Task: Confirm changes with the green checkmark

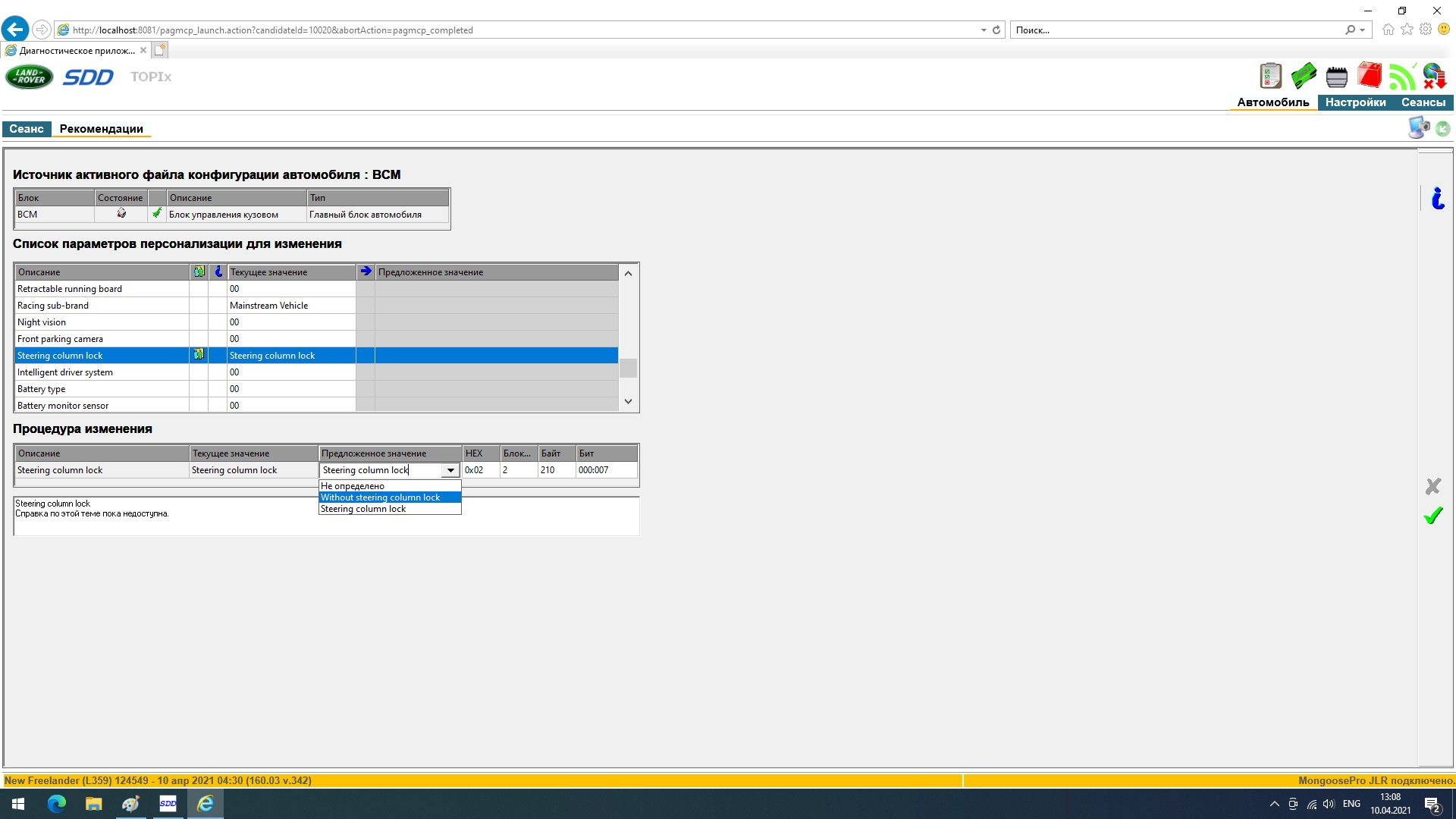Action: [x=1432, y=516]
